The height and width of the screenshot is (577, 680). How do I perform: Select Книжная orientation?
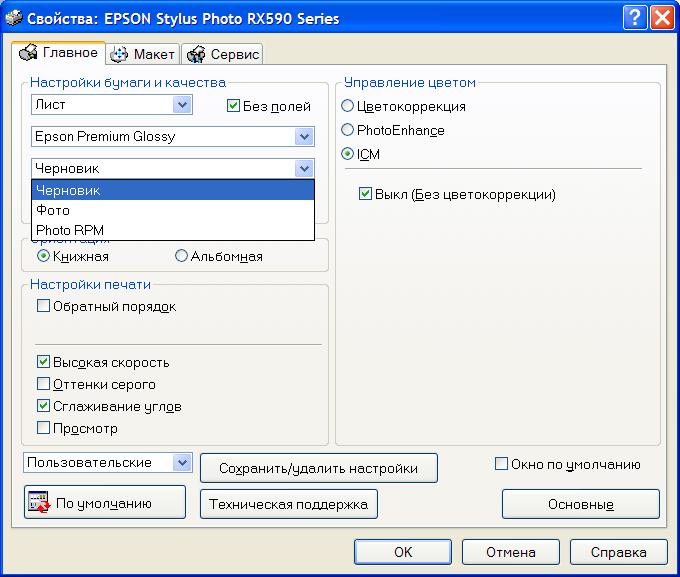pos(43,256)
